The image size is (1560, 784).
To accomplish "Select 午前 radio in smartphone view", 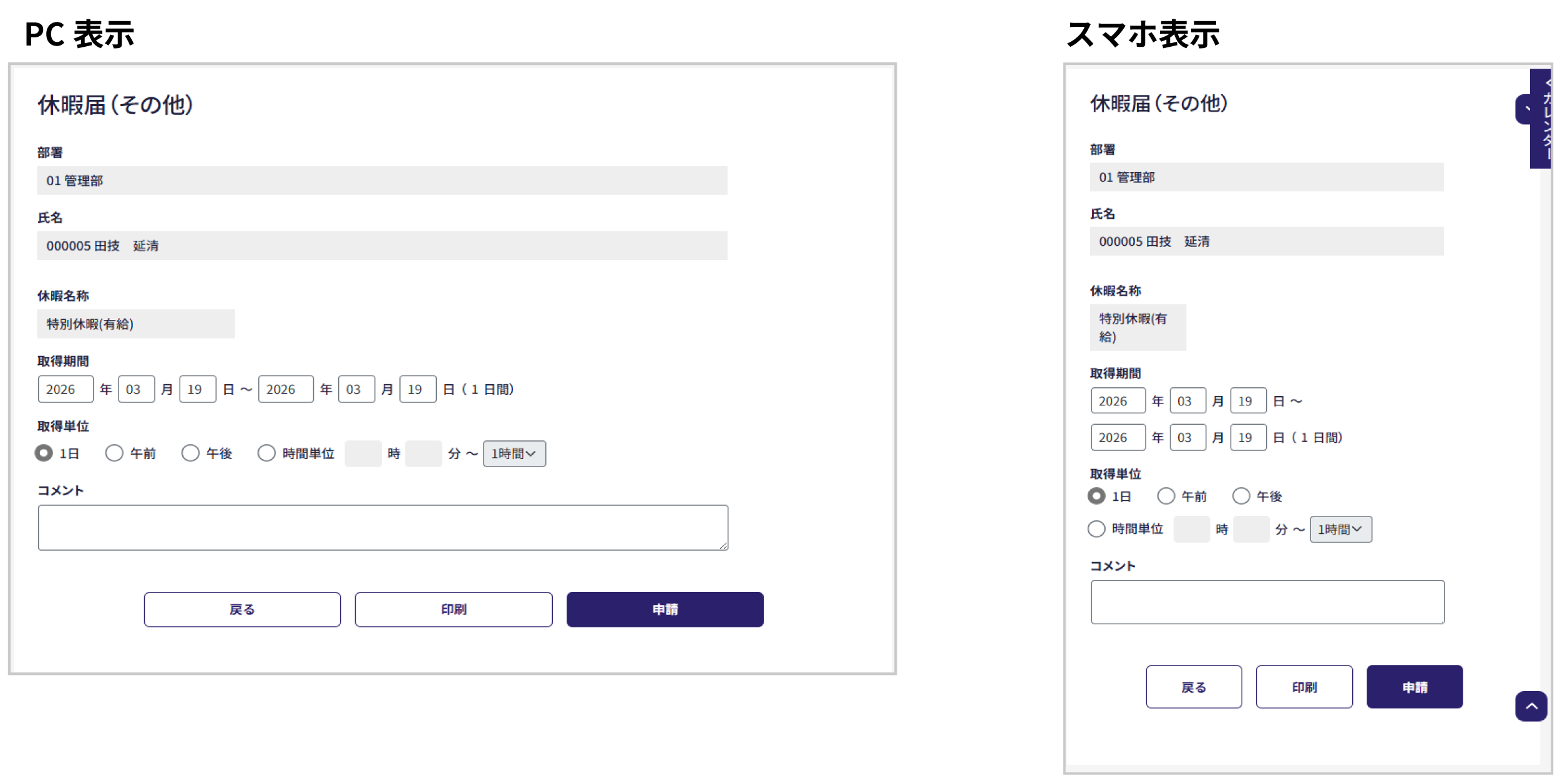I will coord(1166,496).
